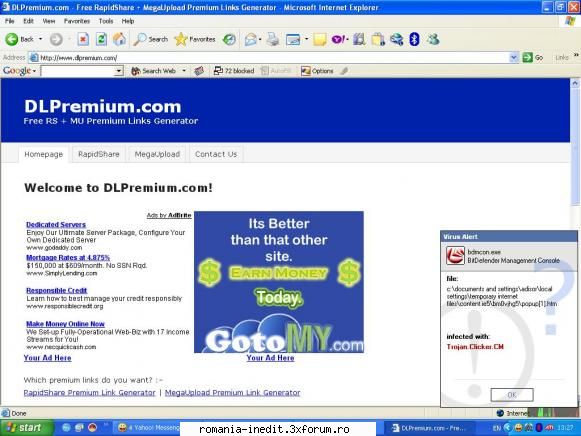Open the Responsible Credit ad link
Screen dimensions: 581x436
click(x=56, y=290)
